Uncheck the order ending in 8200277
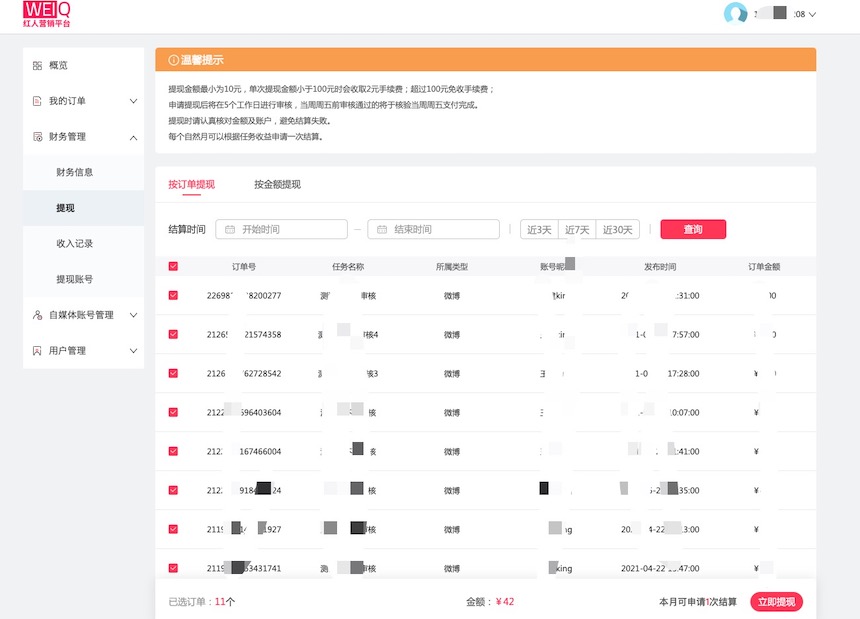Viewport: 860px width, 619px height. point(173,296)
